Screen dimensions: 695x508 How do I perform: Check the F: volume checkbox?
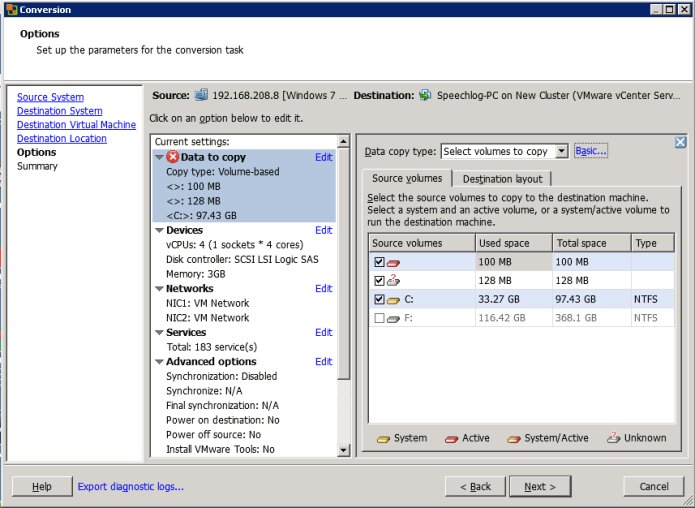click(x=379, y=318)
